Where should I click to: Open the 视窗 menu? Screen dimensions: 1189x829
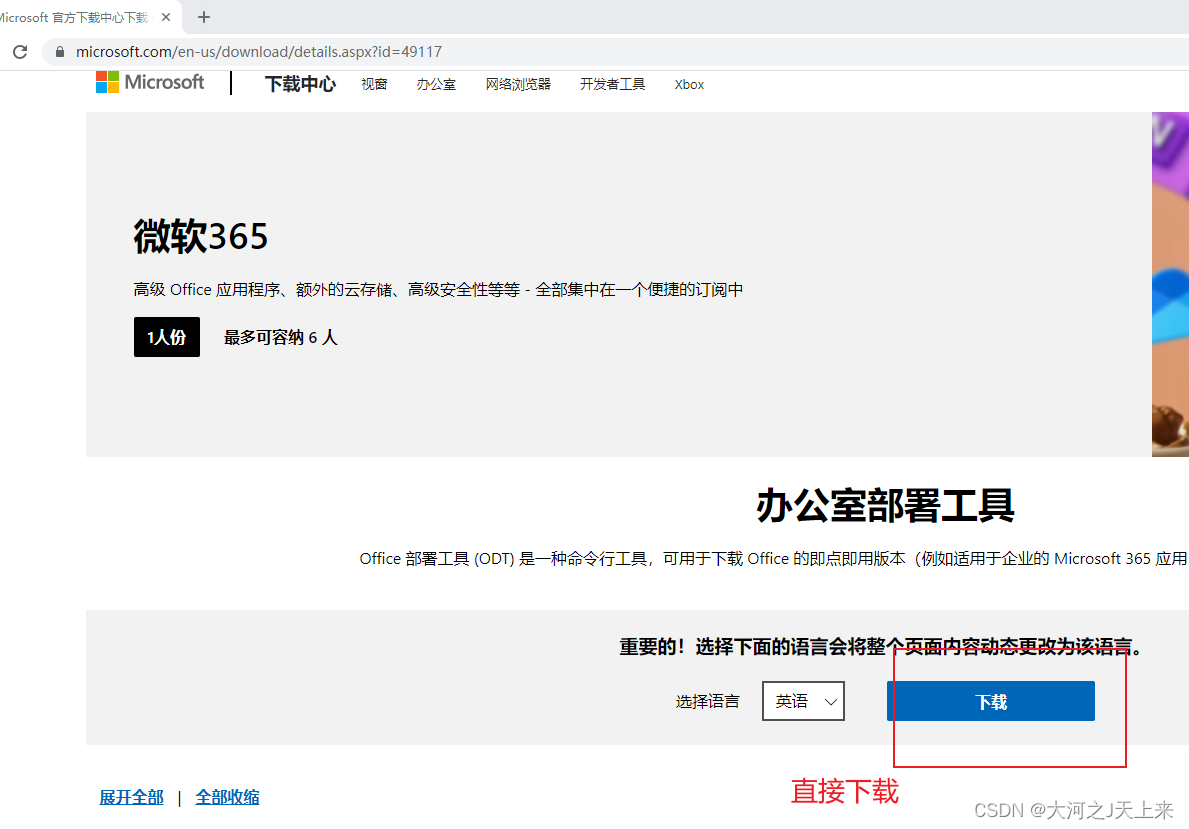pyautogui.click(x=374, y=84)
